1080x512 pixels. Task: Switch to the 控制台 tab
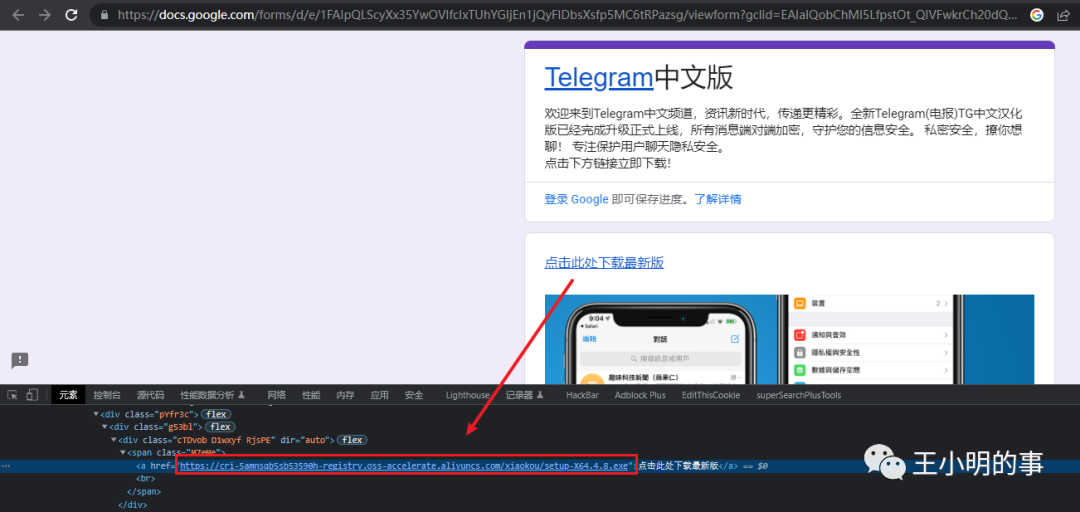coord(107,395)
